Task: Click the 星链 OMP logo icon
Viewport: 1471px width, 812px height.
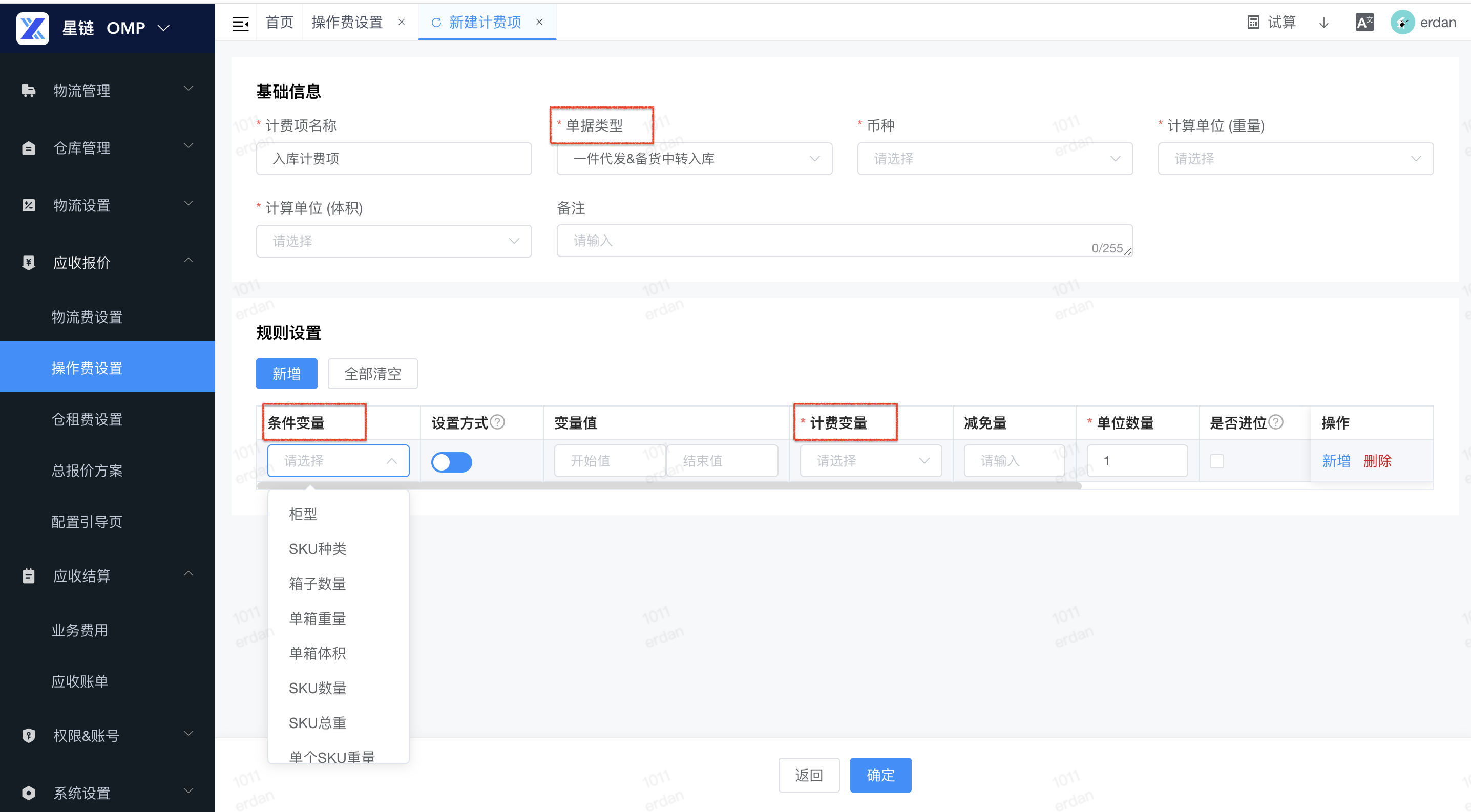Action: pos(33,28)
